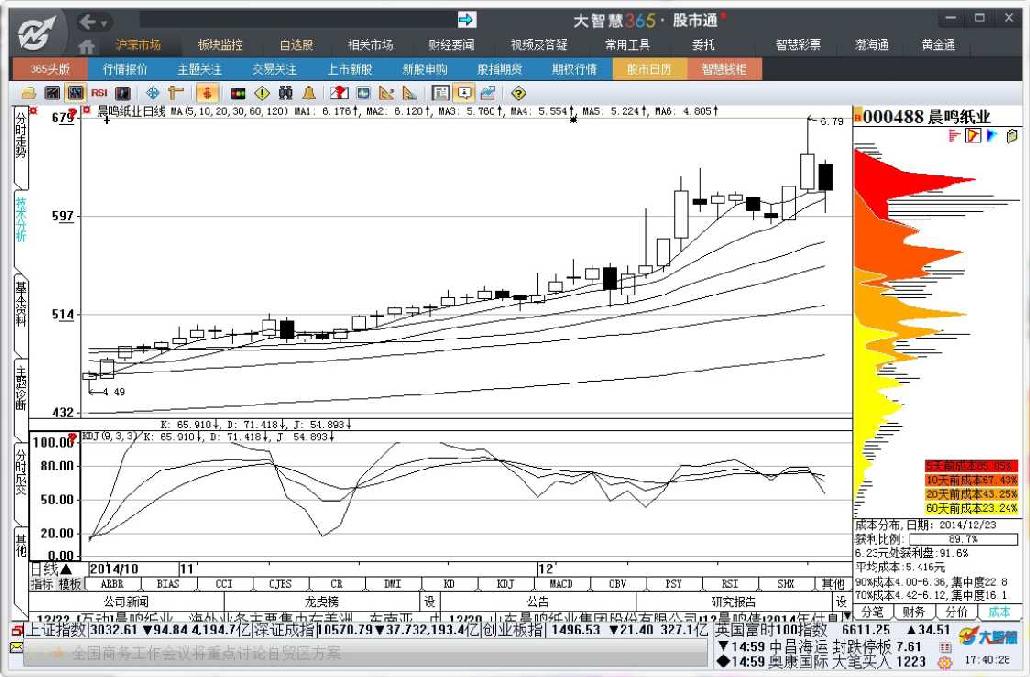Image resolution: width=1030 pixels, height=677 pixels.
Task: Open the 沪深市场 menu
Action: pos(137,45)
